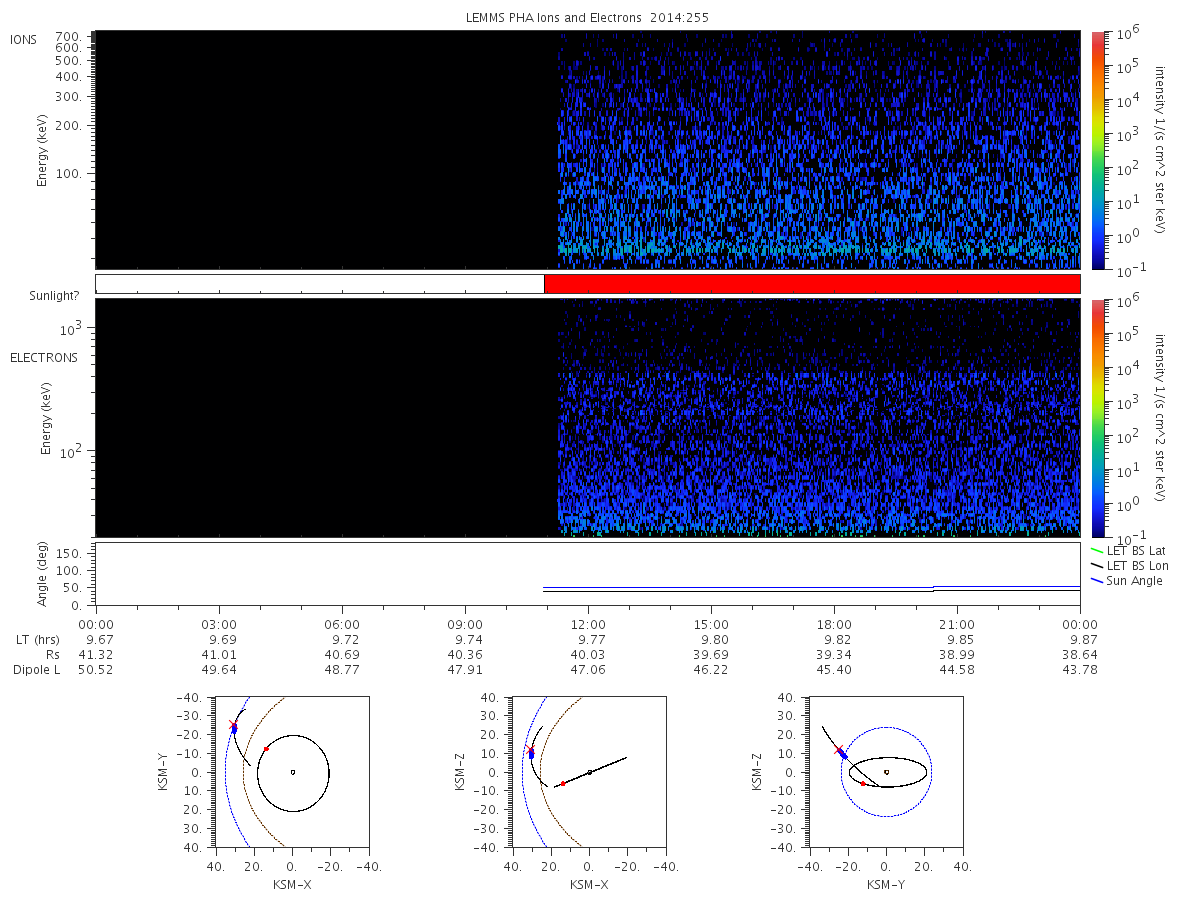Click the blue Sun Angle legend line
This screenshot has height=900, width=1200.
[1097, 581]
